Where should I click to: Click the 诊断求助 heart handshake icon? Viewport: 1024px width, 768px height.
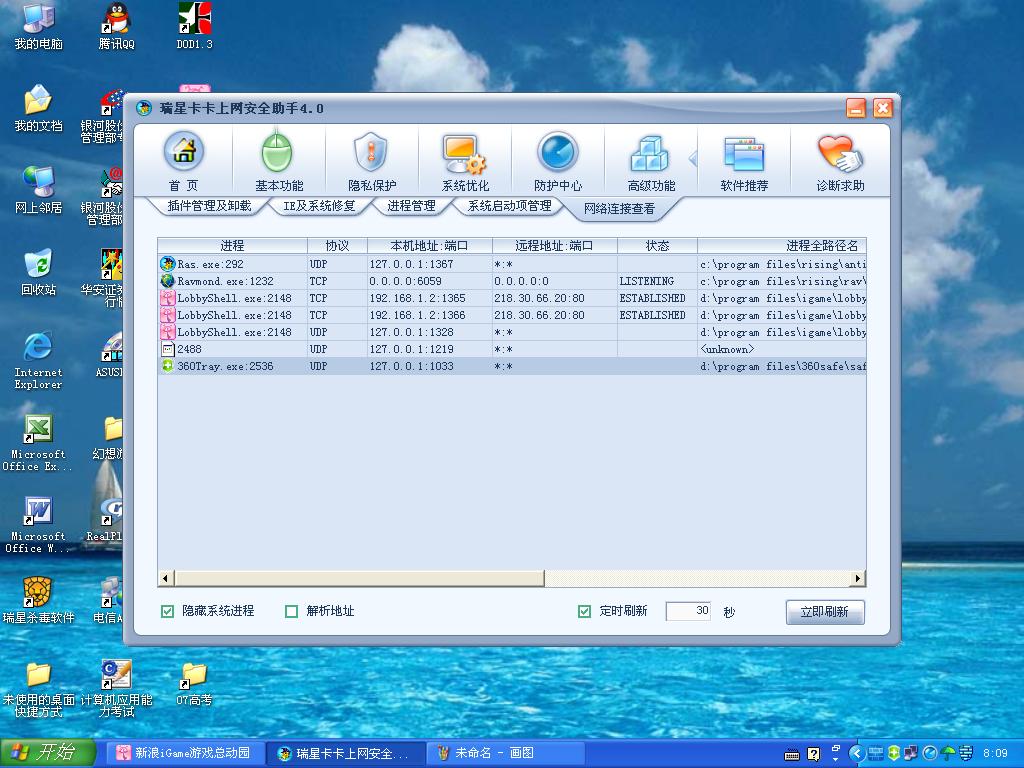click(x=839, y=153)
